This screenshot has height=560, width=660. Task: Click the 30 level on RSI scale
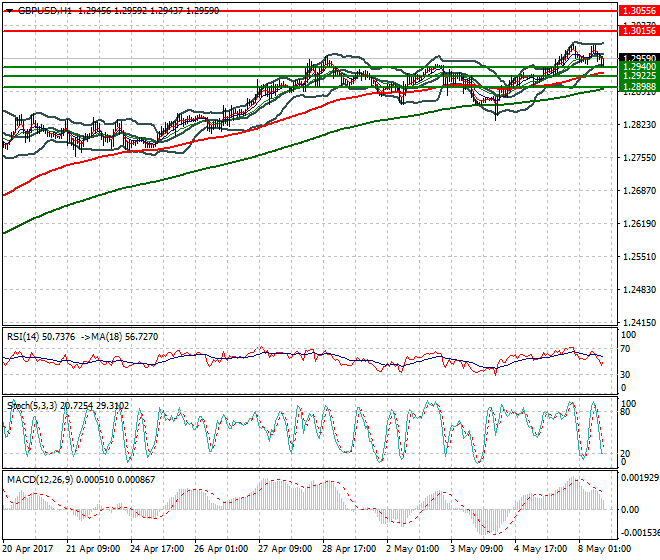[x=625, y=374]
